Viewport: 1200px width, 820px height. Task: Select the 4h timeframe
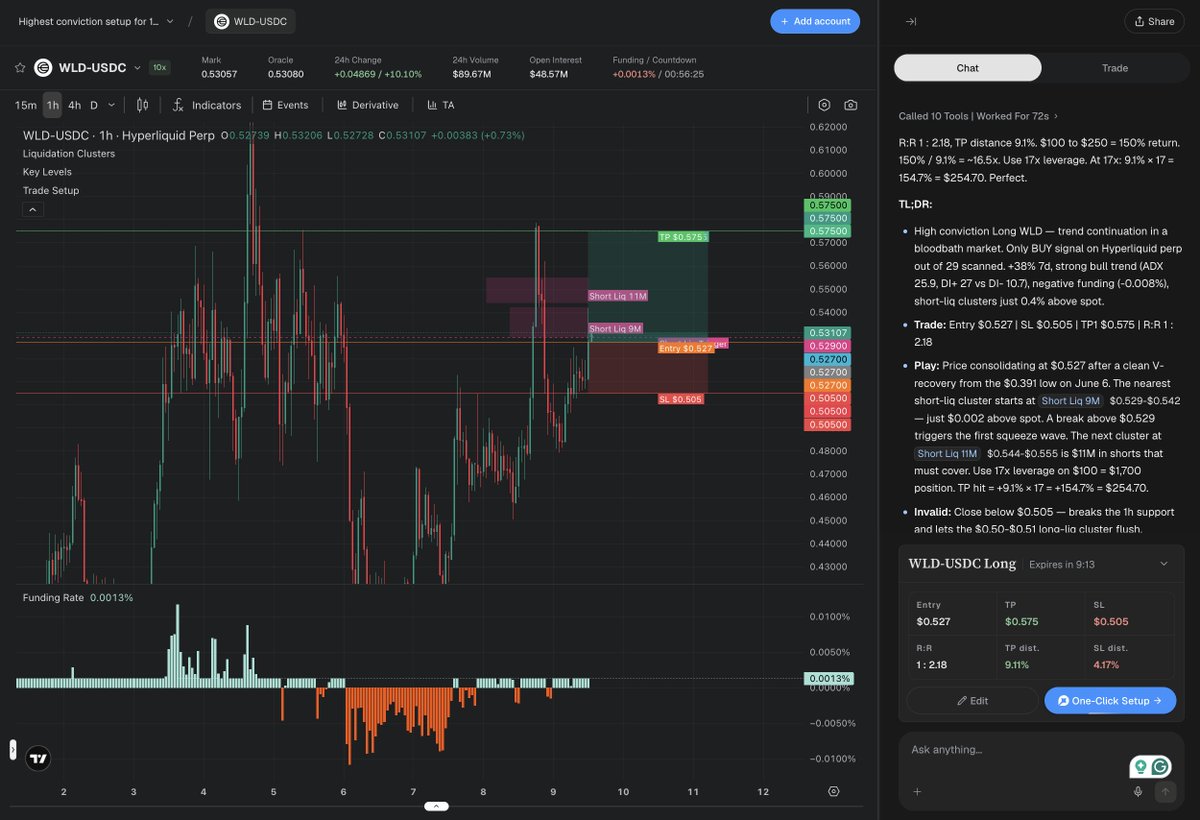click(75, 105)
